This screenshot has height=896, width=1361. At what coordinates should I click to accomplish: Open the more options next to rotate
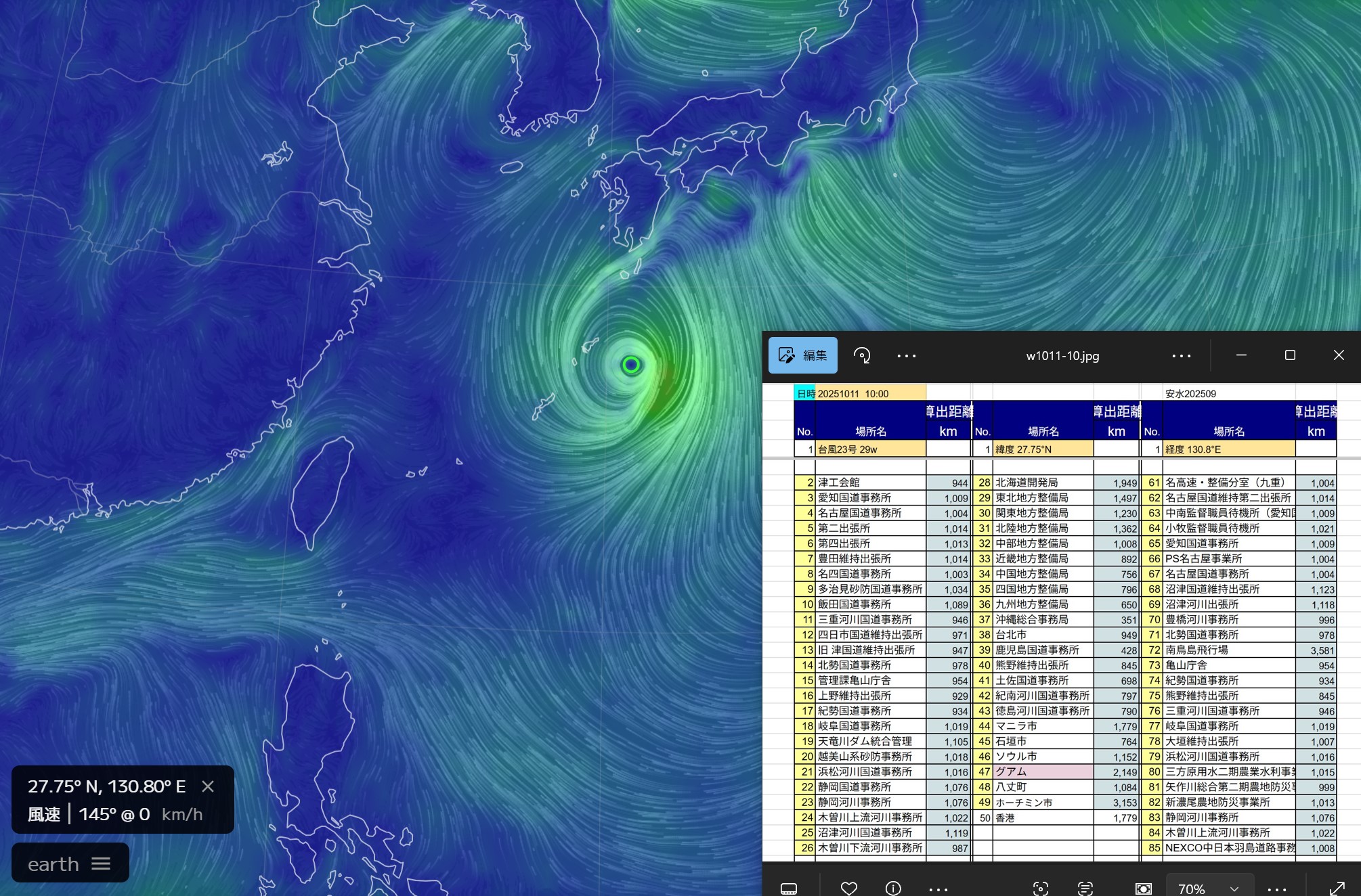906,356
